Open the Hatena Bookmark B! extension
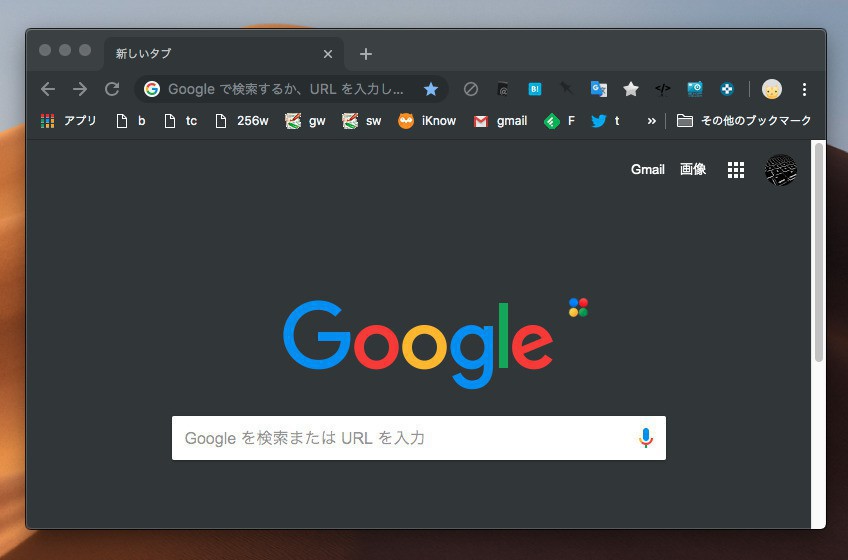 (x=534, y=89)
